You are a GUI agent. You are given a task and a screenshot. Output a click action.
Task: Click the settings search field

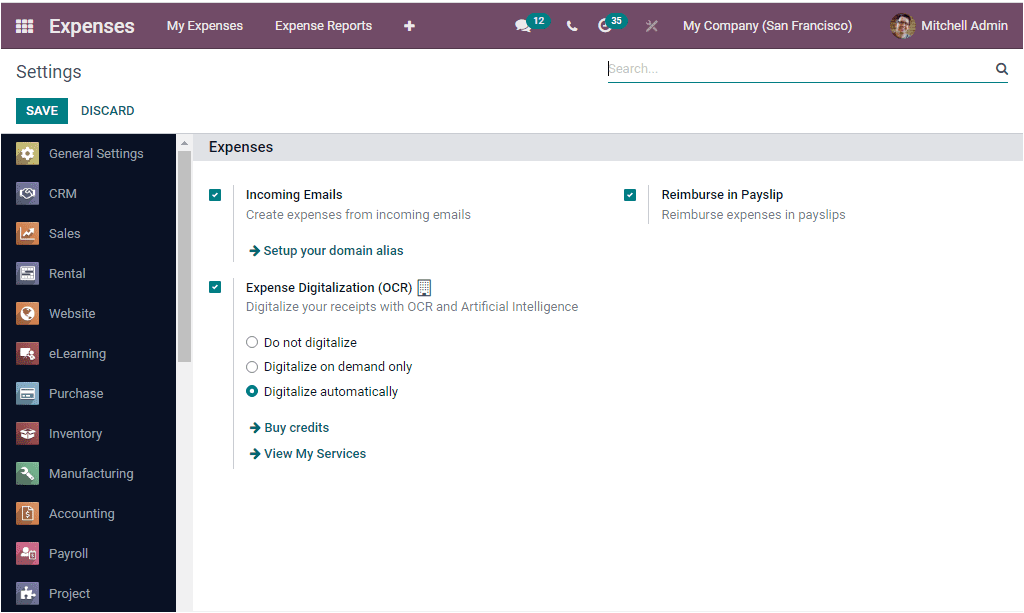click(x=800, y=68)
